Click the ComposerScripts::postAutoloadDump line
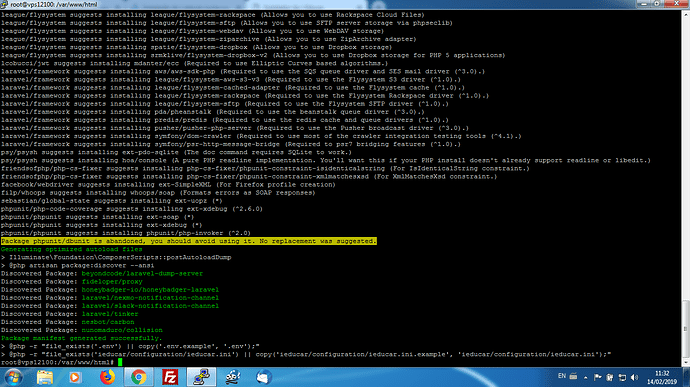Viewport: 690px width, 387px height. (x=116, y=257)
